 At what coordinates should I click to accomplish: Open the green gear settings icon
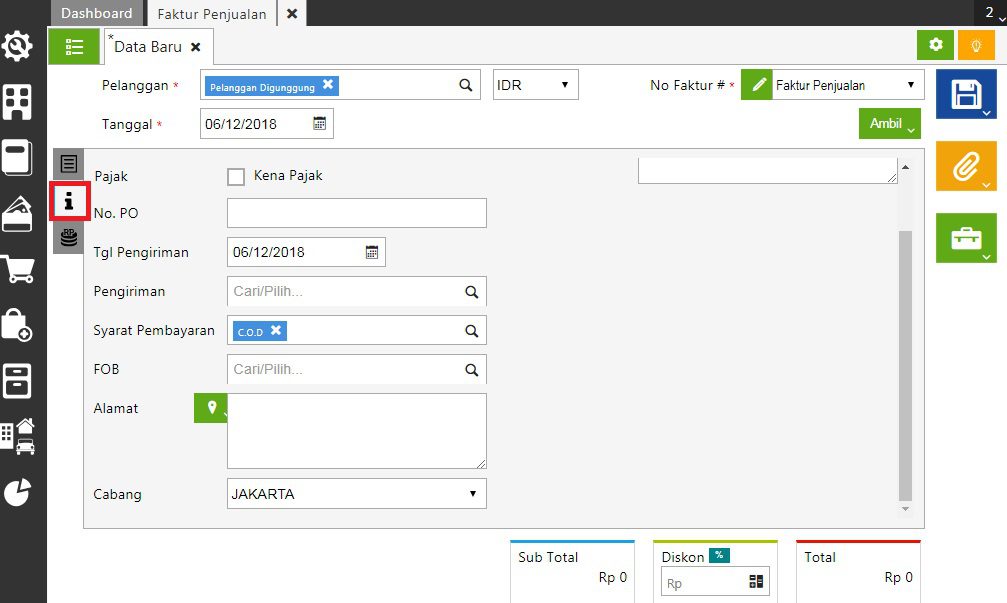935,45
